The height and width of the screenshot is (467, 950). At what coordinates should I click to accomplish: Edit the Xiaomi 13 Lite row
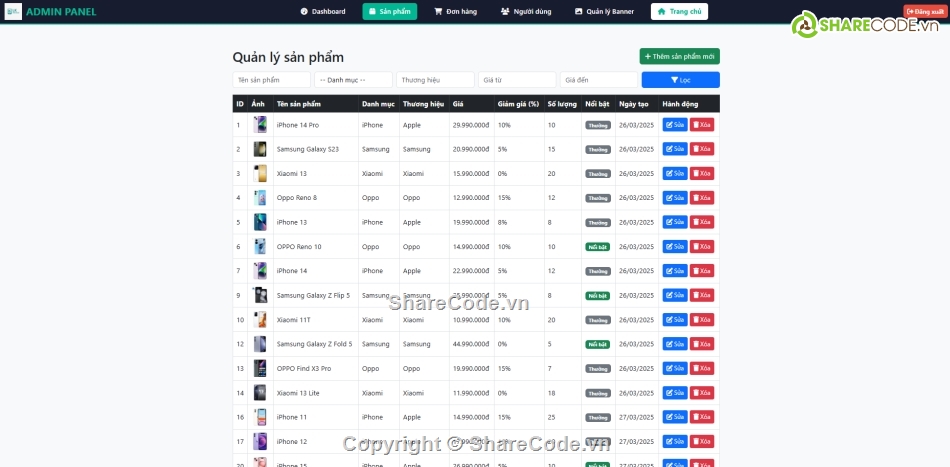coord(674,393)
